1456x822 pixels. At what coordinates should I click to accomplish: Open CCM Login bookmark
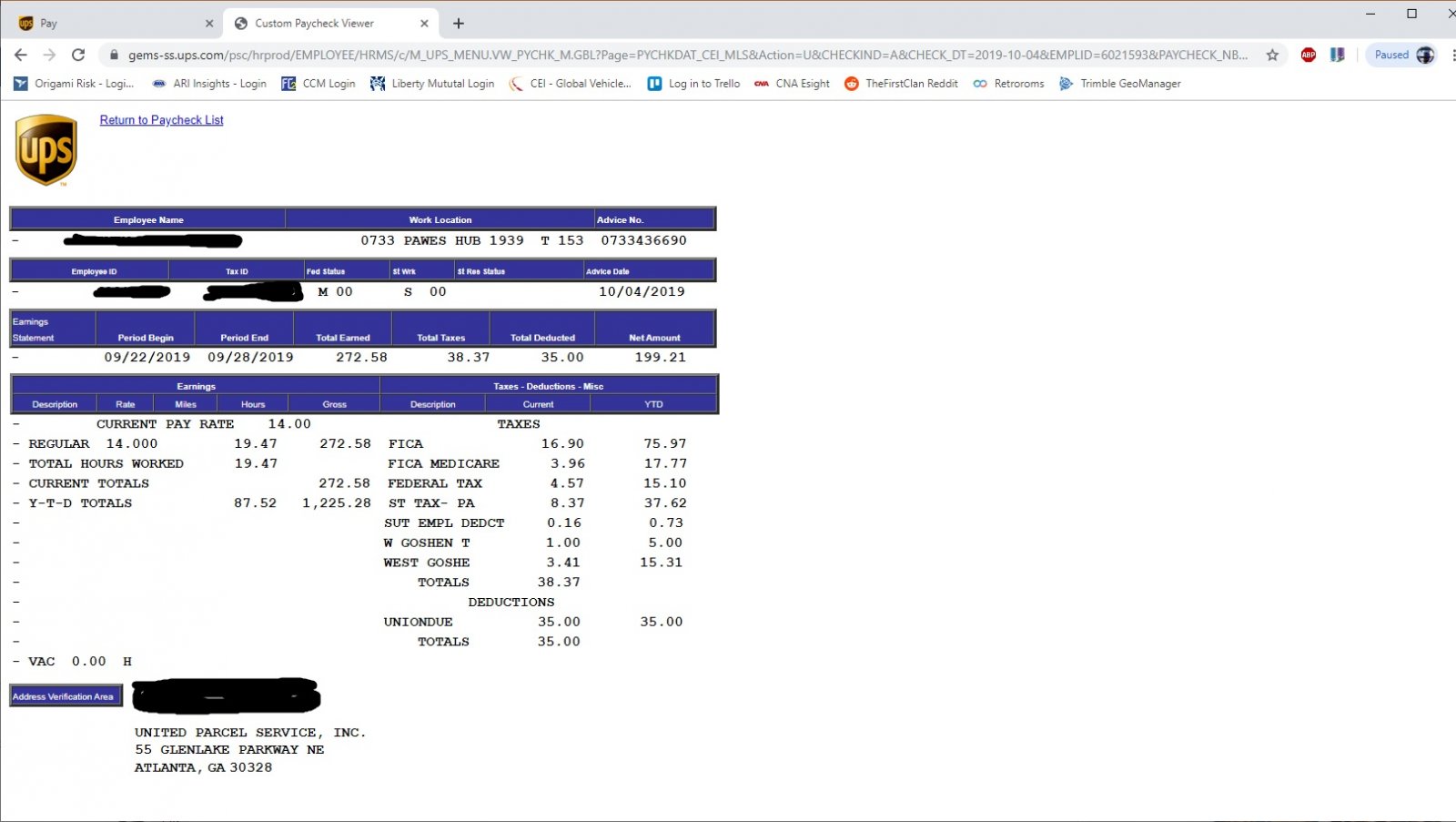tap(318, 84)
